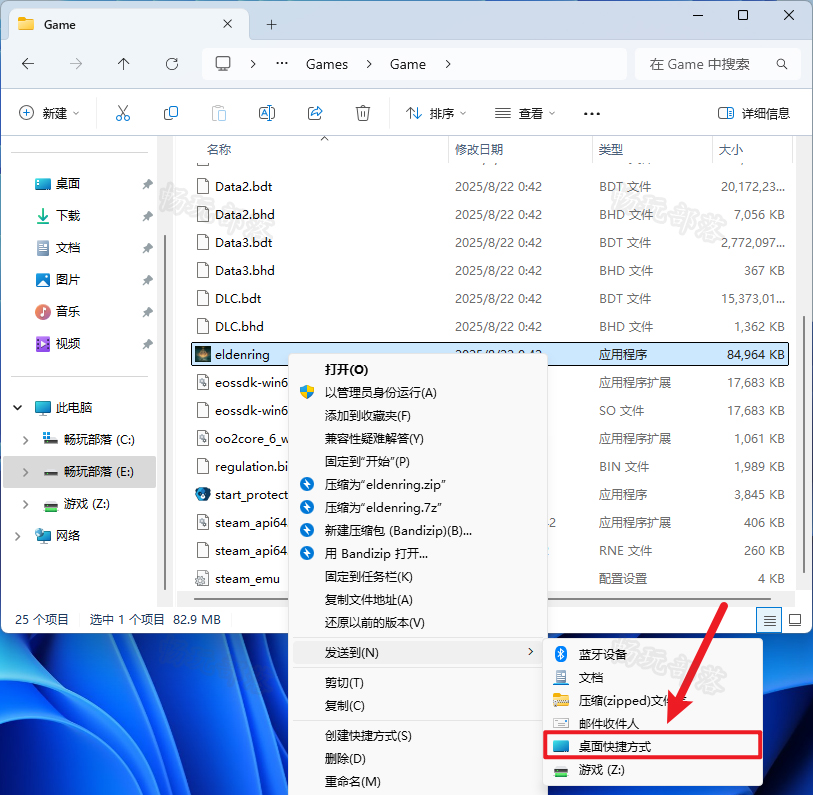Click the This PC monitor icon in address bar
This screenshot has height=795, width=813.
[223, 64]
